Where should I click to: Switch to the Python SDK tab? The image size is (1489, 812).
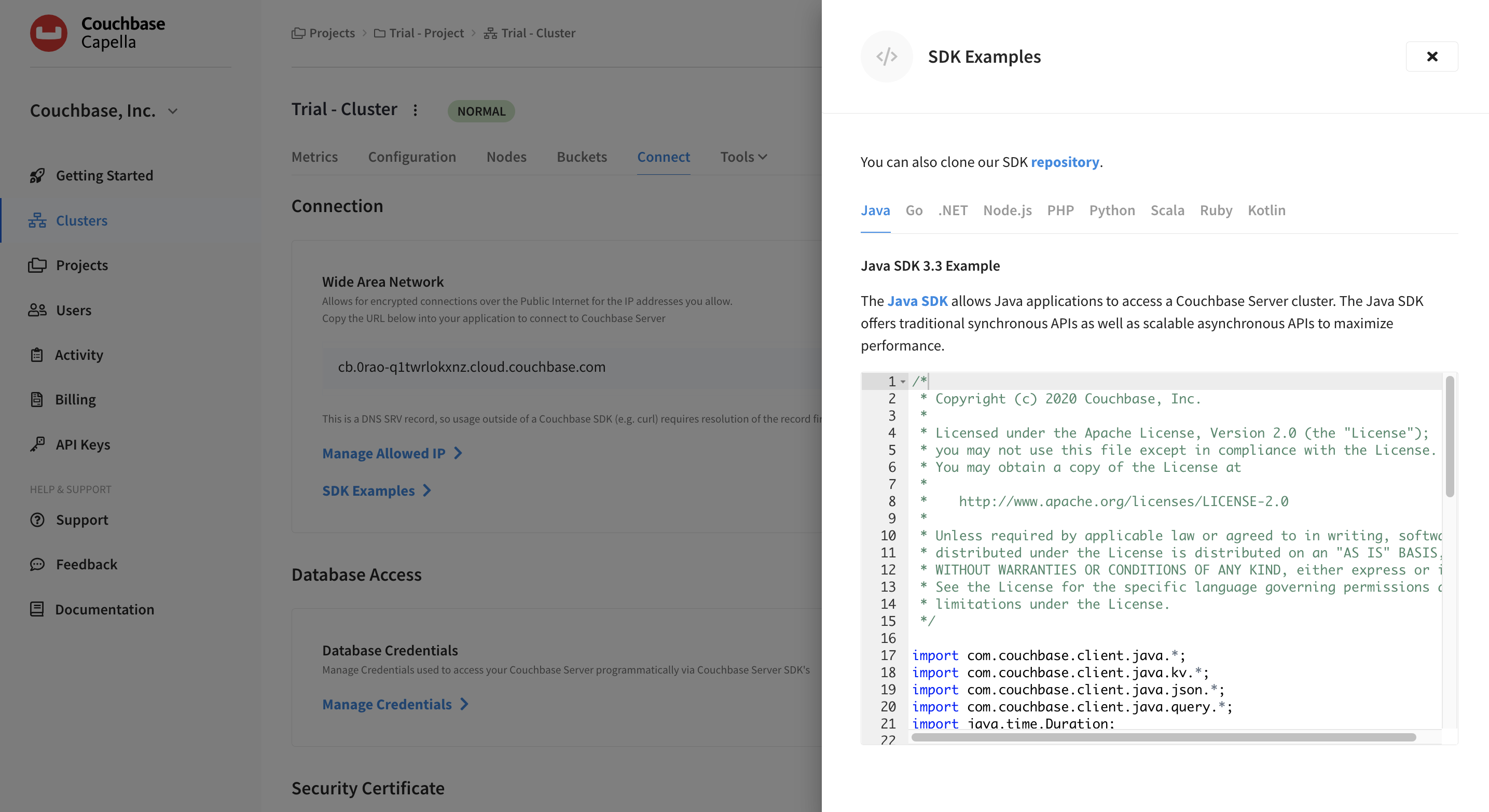[1111, 210]
